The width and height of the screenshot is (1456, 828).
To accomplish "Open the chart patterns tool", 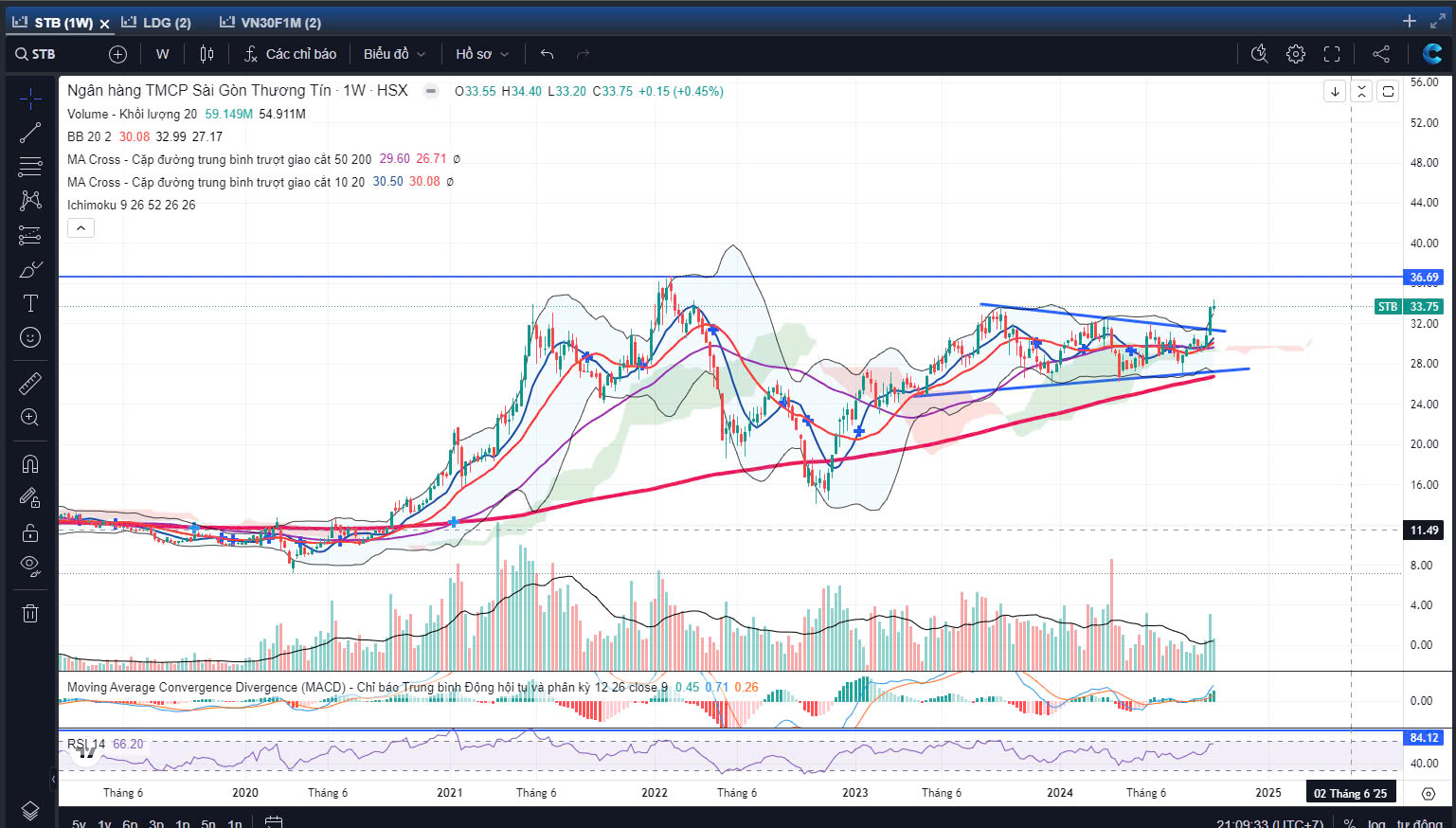I will coord(30,200).
